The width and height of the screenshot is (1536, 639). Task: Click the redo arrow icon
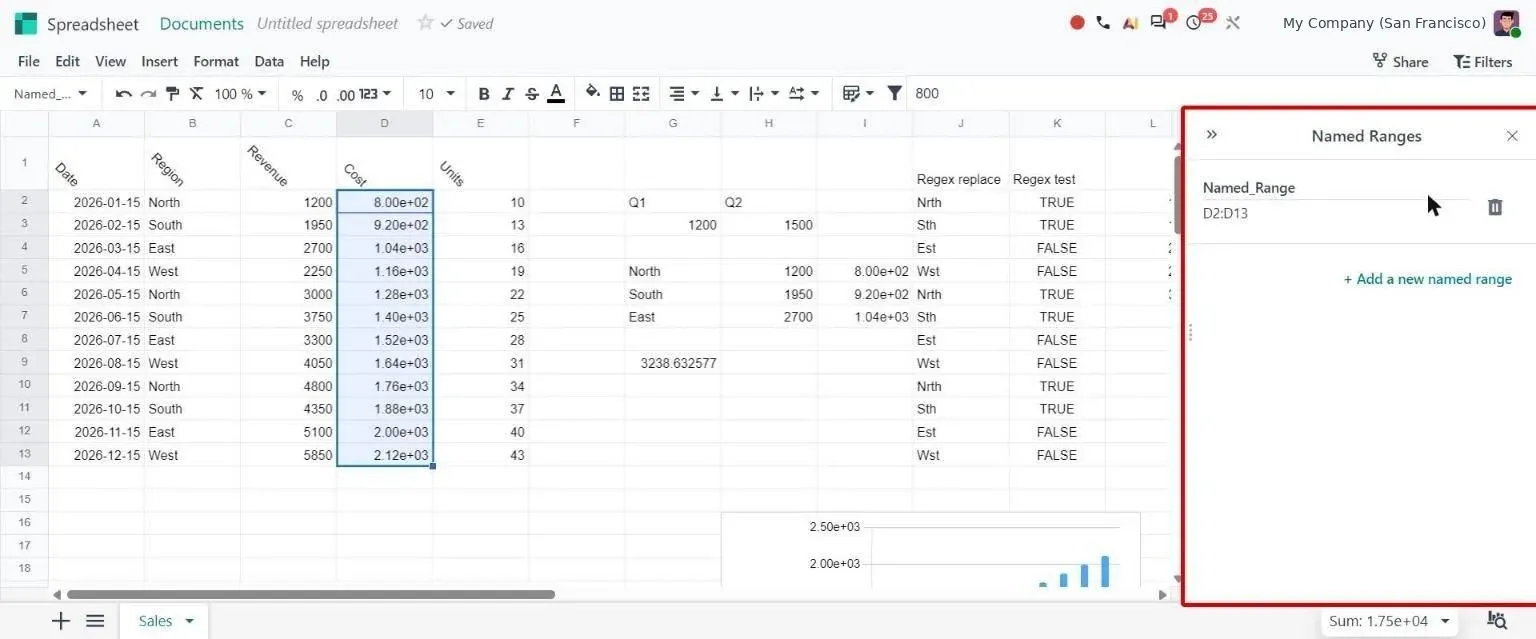click(x=148, y=94)
